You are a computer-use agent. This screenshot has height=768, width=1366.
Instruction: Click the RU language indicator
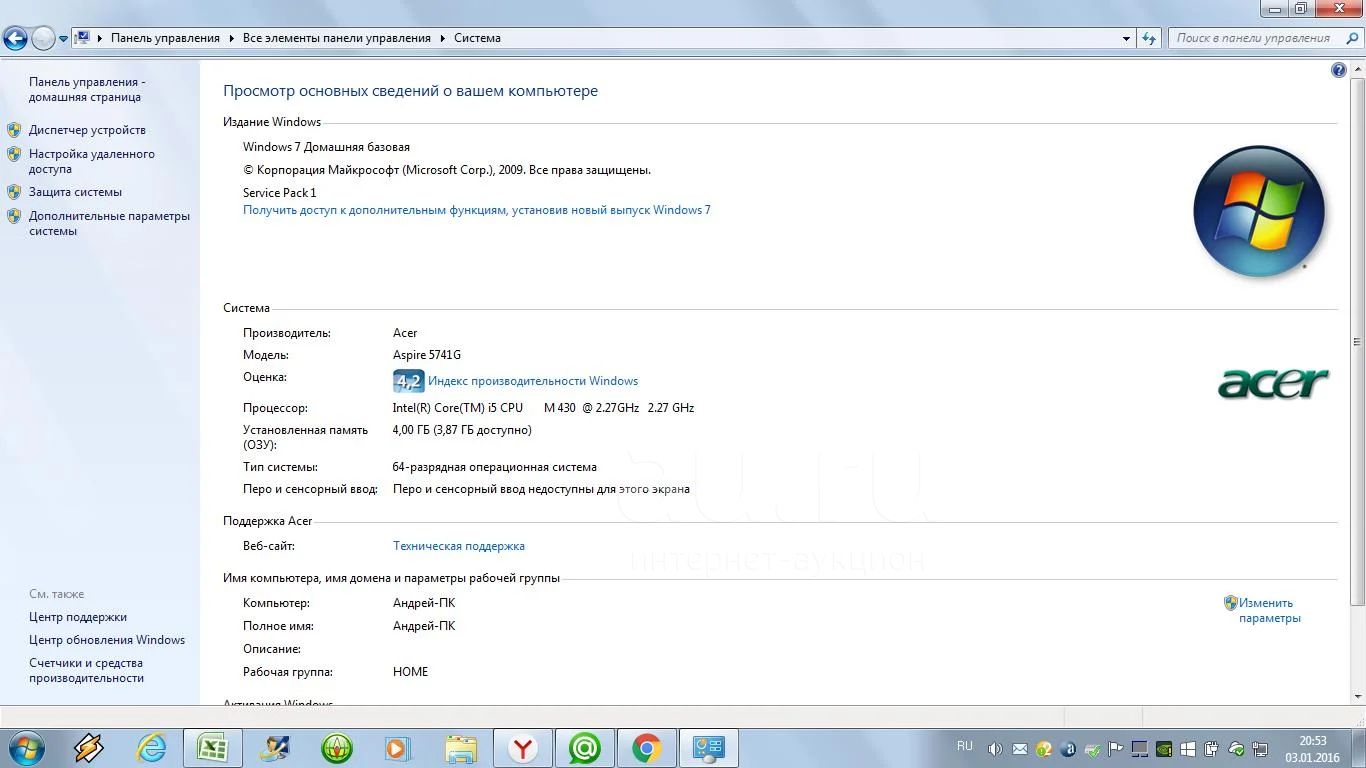click(x=964, y=746)
